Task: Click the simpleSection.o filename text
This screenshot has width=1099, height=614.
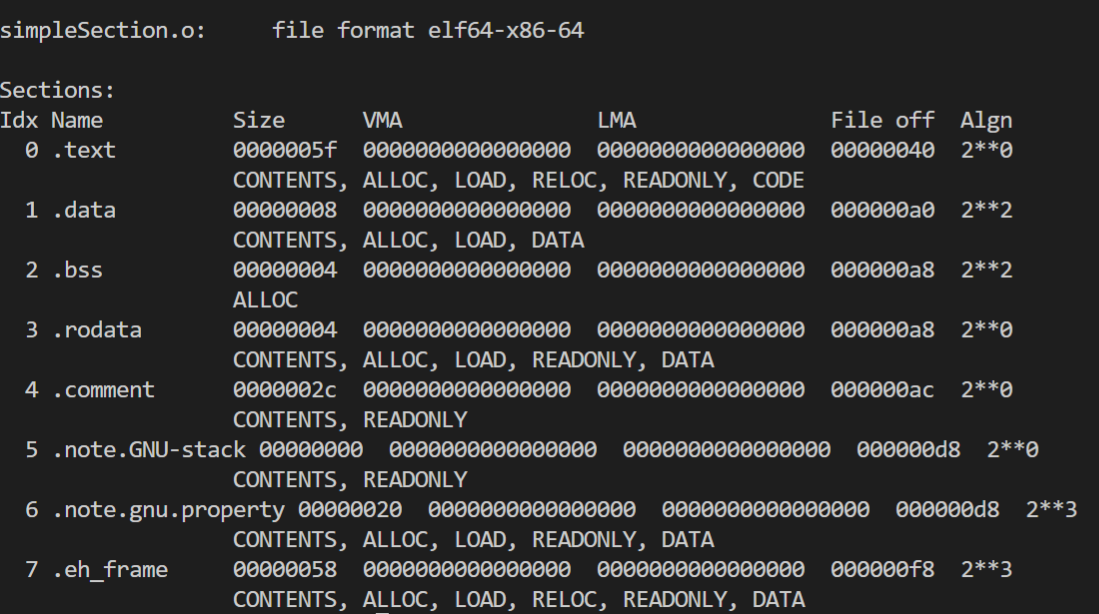Action: click(103, 31)
